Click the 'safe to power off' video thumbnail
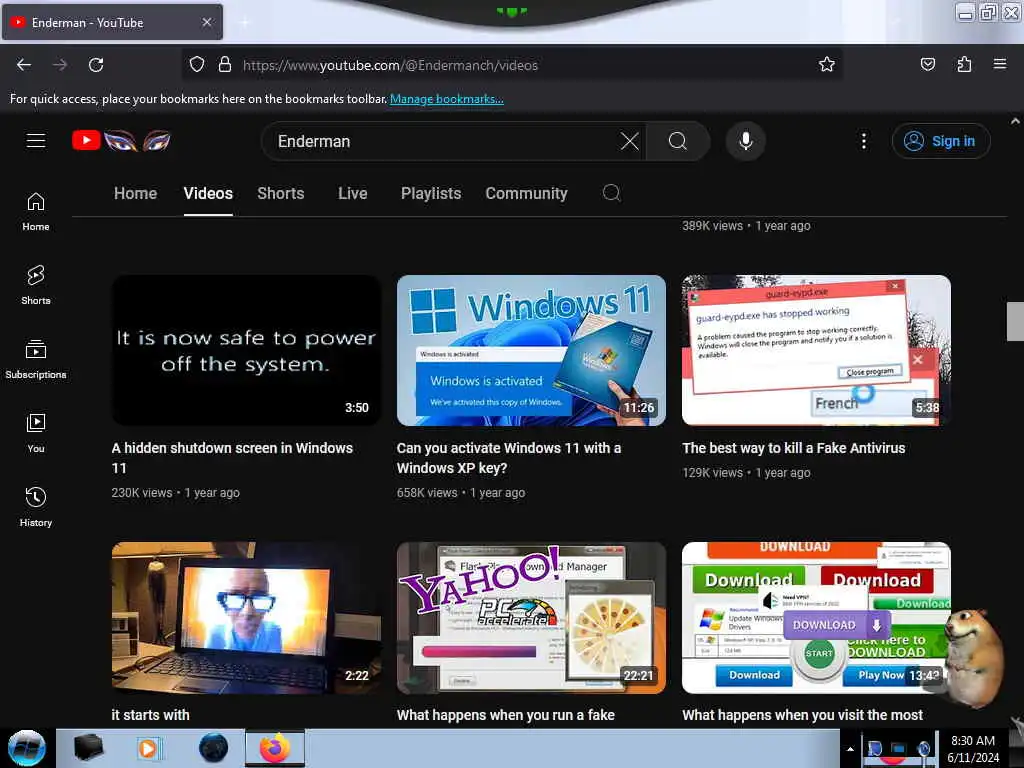The image size is (1024, 768). [246, 350]
